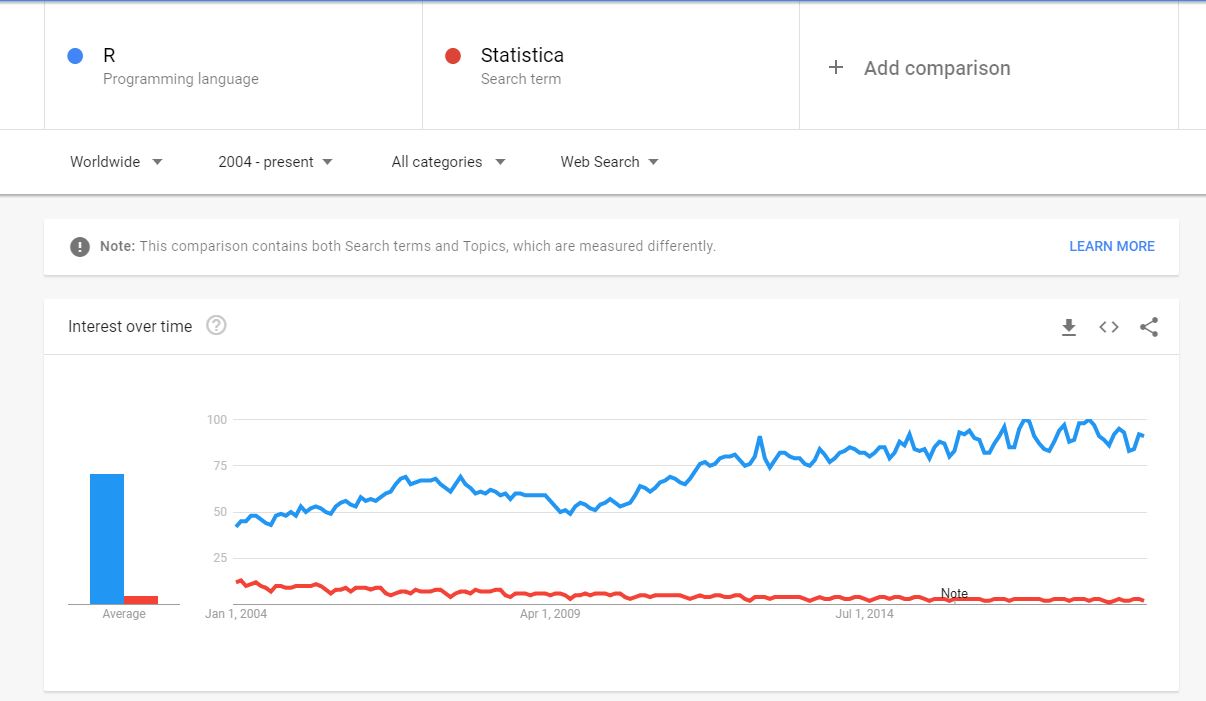Image resolution: width=1206 pixels, height=701 pixels.
Task: Click the Add comparison button
Action: tap(937, 68)
